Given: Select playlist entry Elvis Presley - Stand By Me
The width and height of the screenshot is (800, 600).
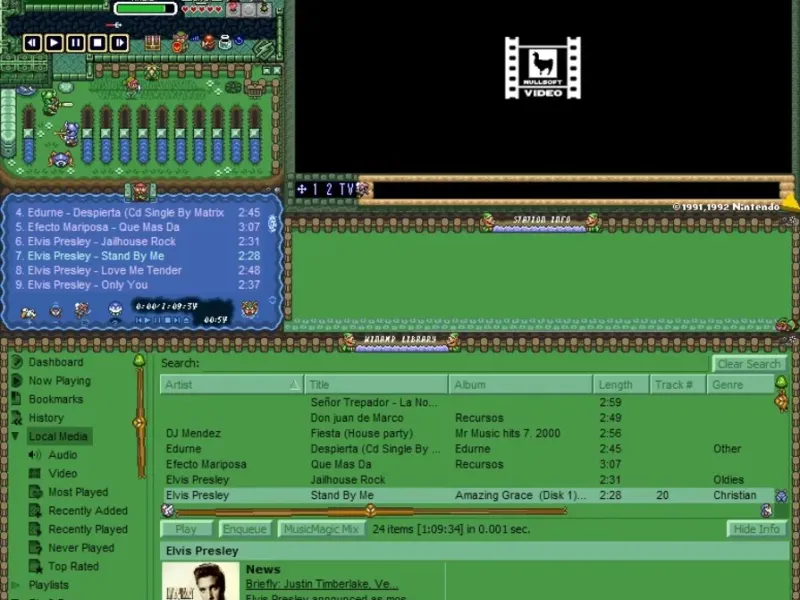Looking at the screenshot, I should pos(138,256).
